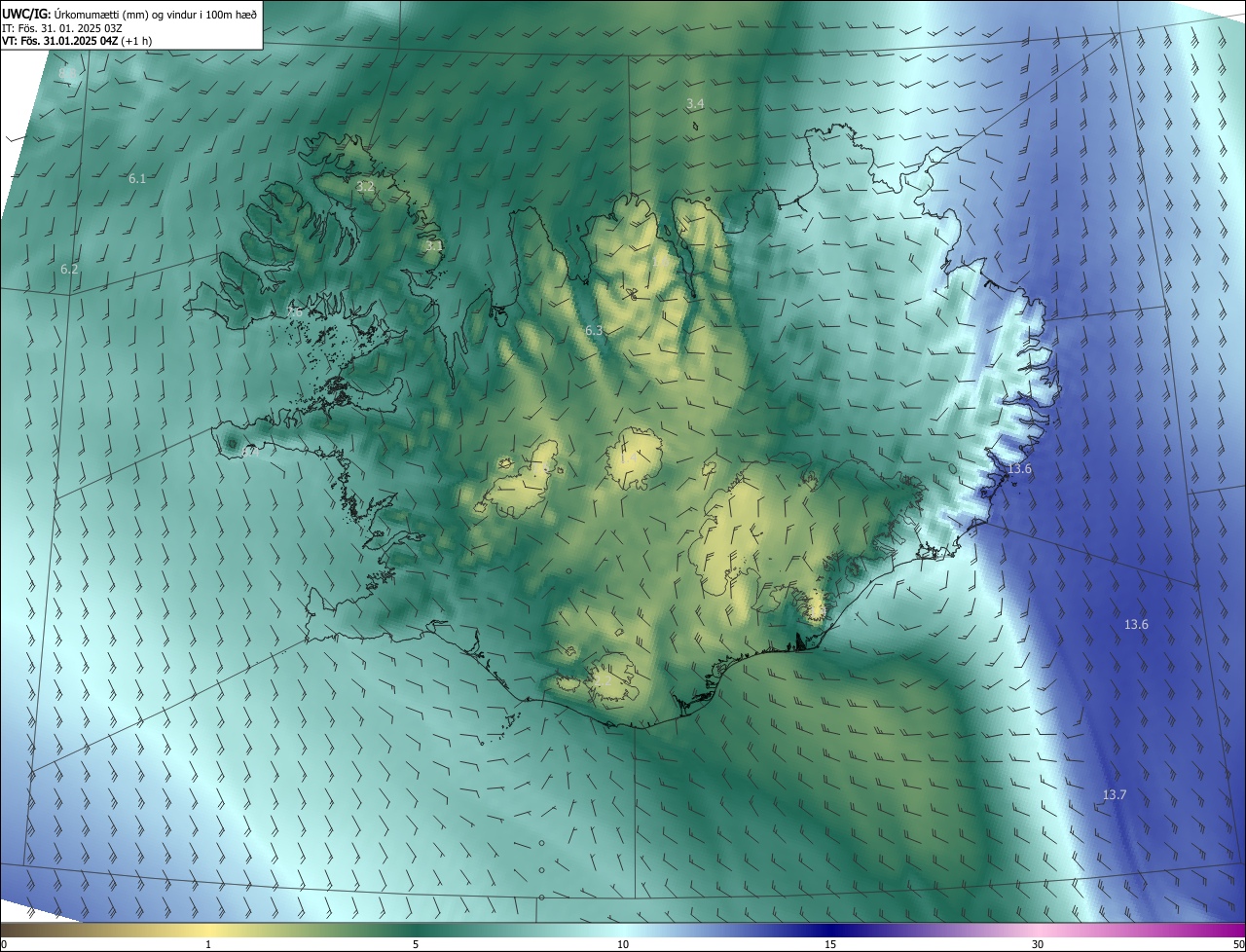Viewport: 1246px width, 952px height.
Task: Select the 'VT: Fös. 31.01.2025 04Z' valid time
Action: coord(59,41)
